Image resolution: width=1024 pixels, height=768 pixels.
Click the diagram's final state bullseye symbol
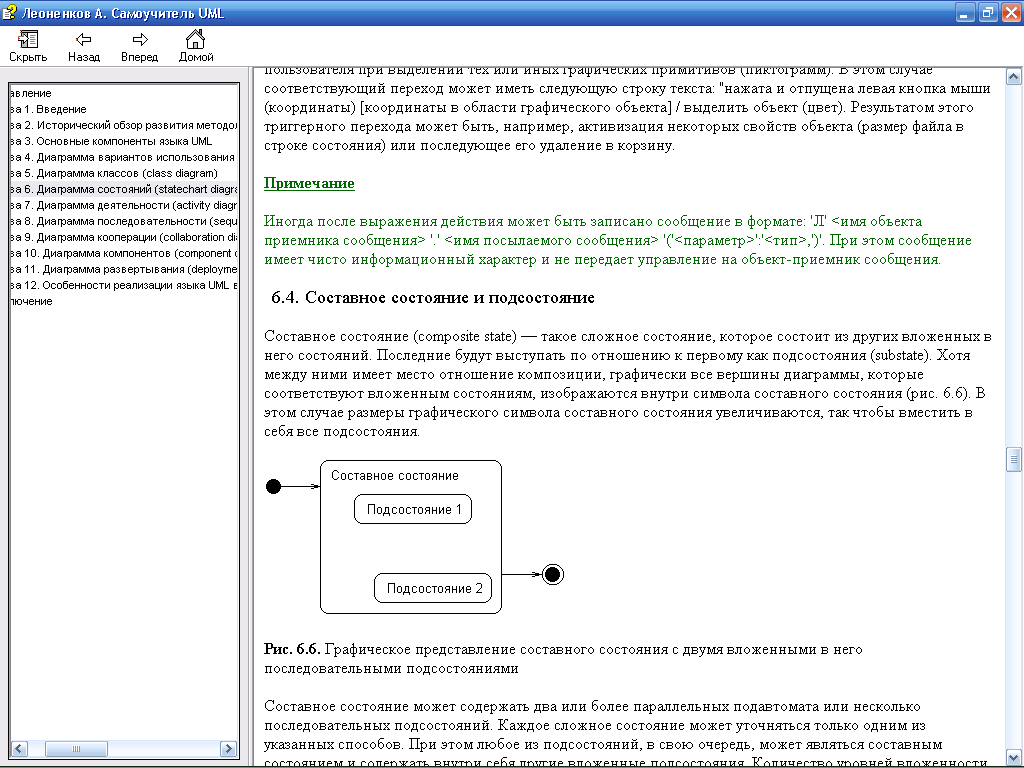552,575
